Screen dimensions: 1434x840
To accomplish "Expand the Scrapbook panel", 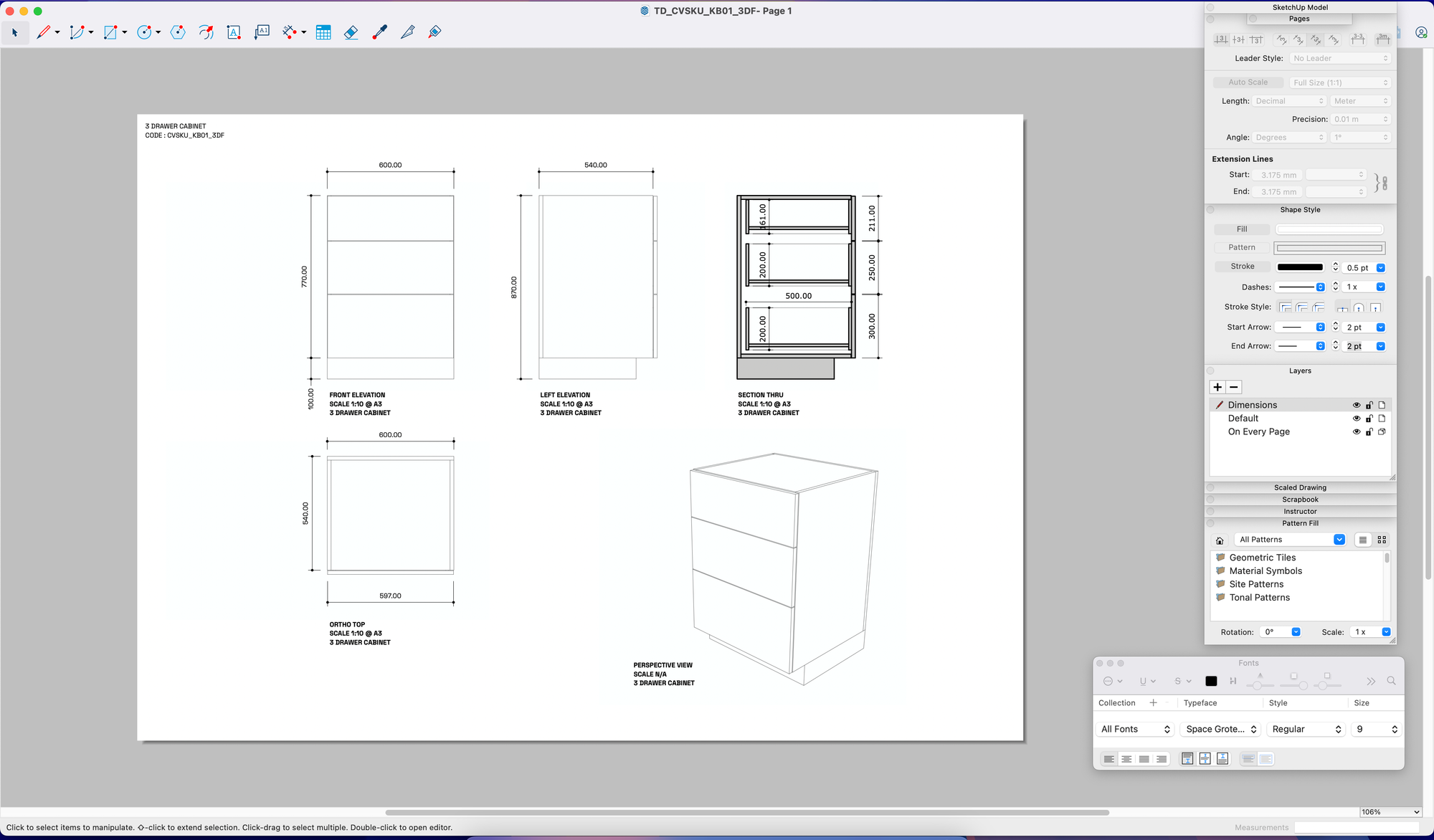I will pyautogui.click(x=1299, y=500).
